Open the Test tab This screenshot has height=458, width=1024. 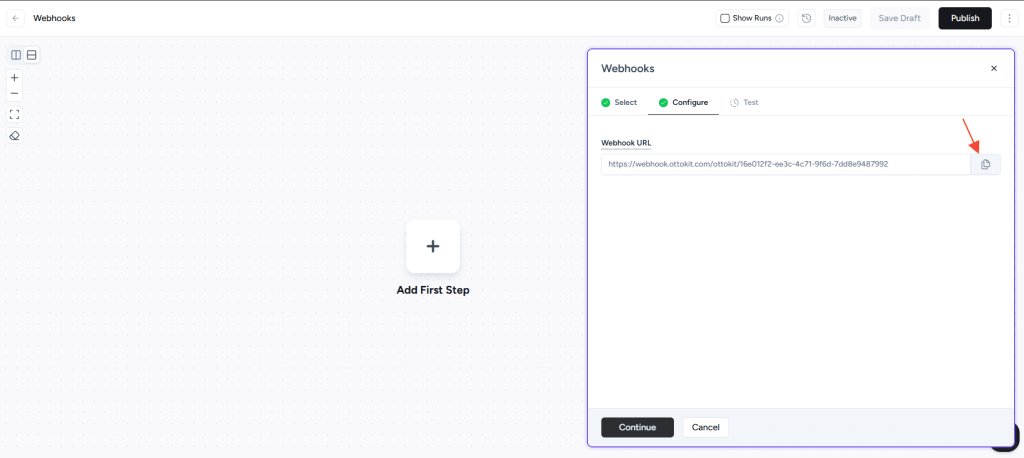pyautogui.click(x=744, y=102)
